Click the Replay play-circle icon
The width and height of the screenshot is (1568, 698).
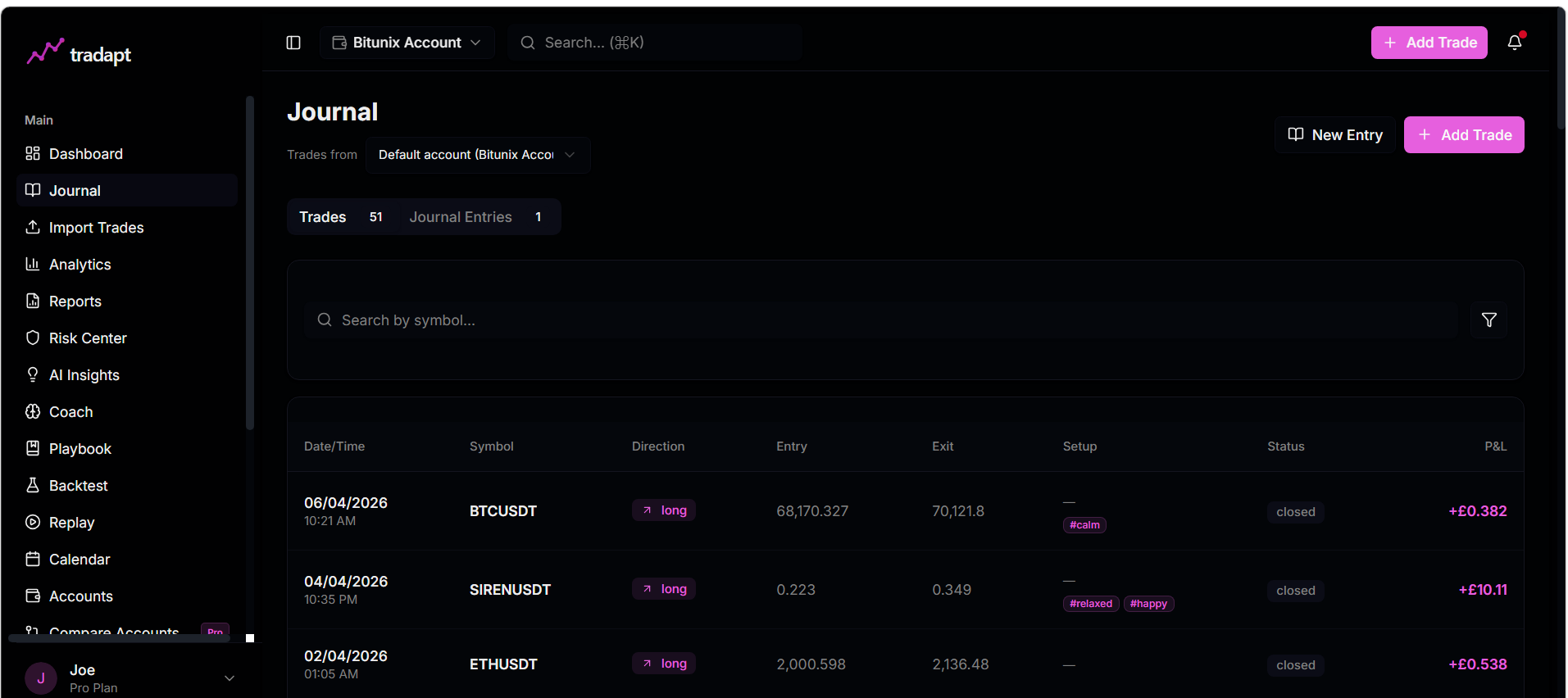pyautogui.click(x=33, y=522)
